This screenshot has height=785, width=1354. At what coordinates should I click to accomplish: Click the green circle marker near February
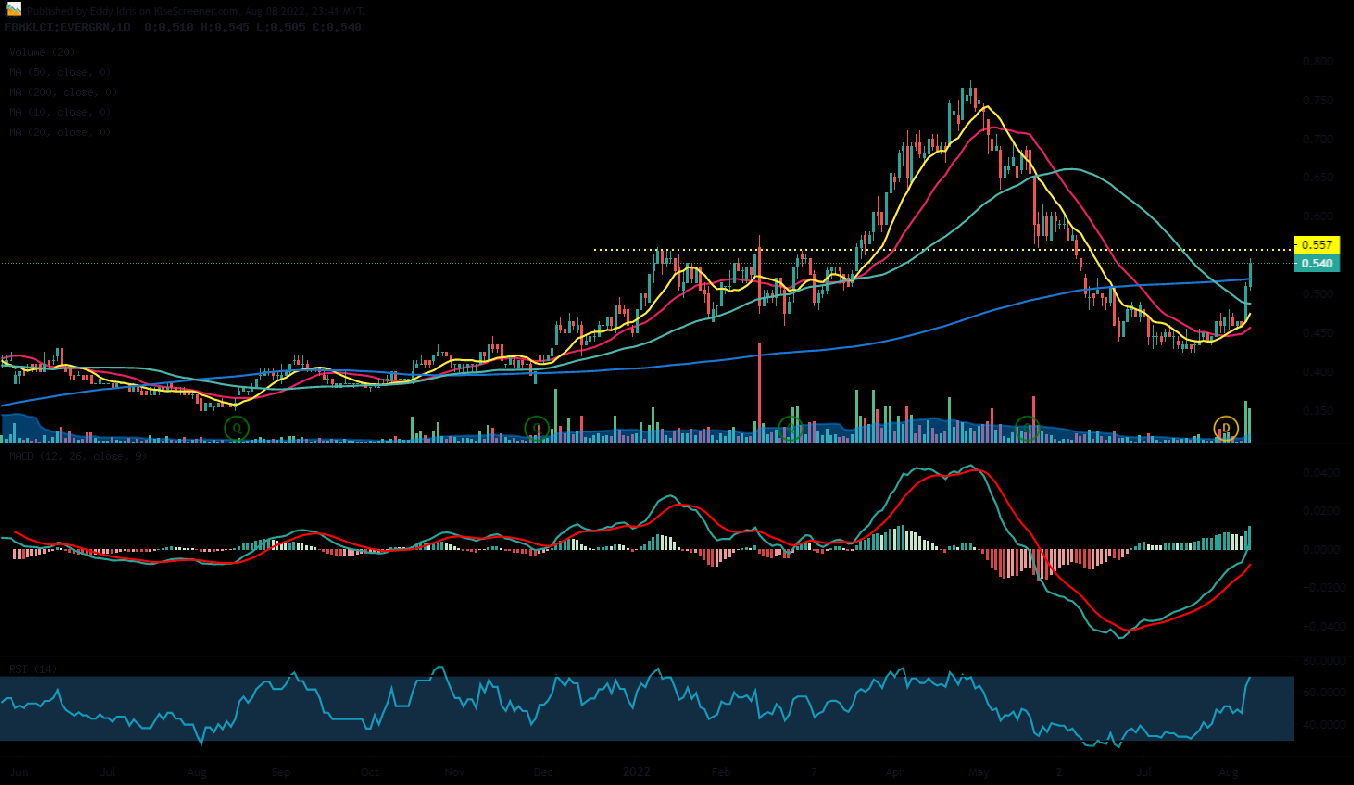tap(791, 428)
